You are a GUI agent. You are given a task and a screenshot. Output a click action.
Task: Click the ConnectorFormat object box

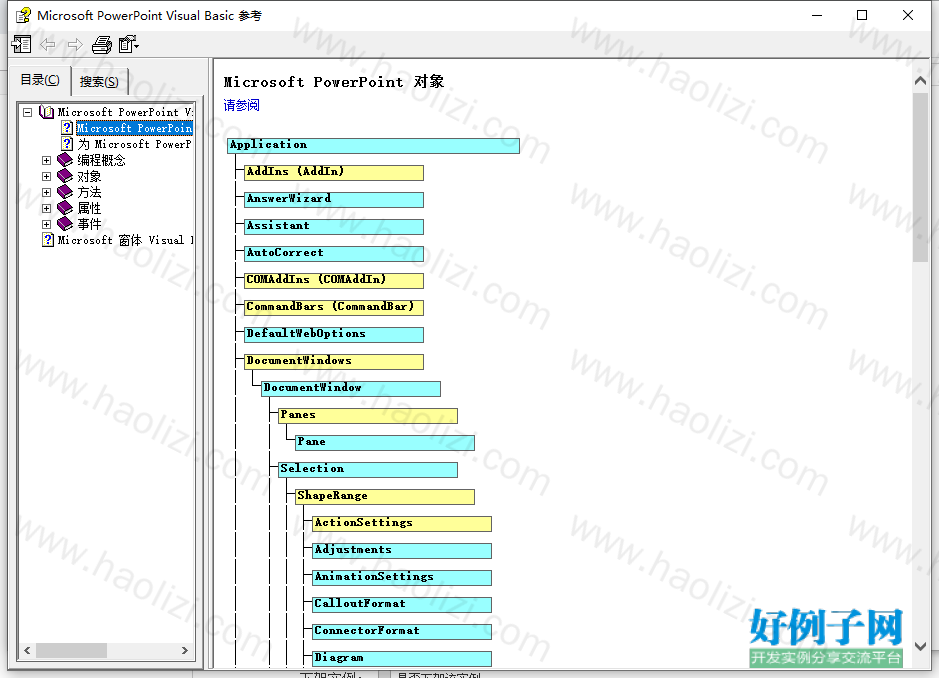click(x=402, y=631)
